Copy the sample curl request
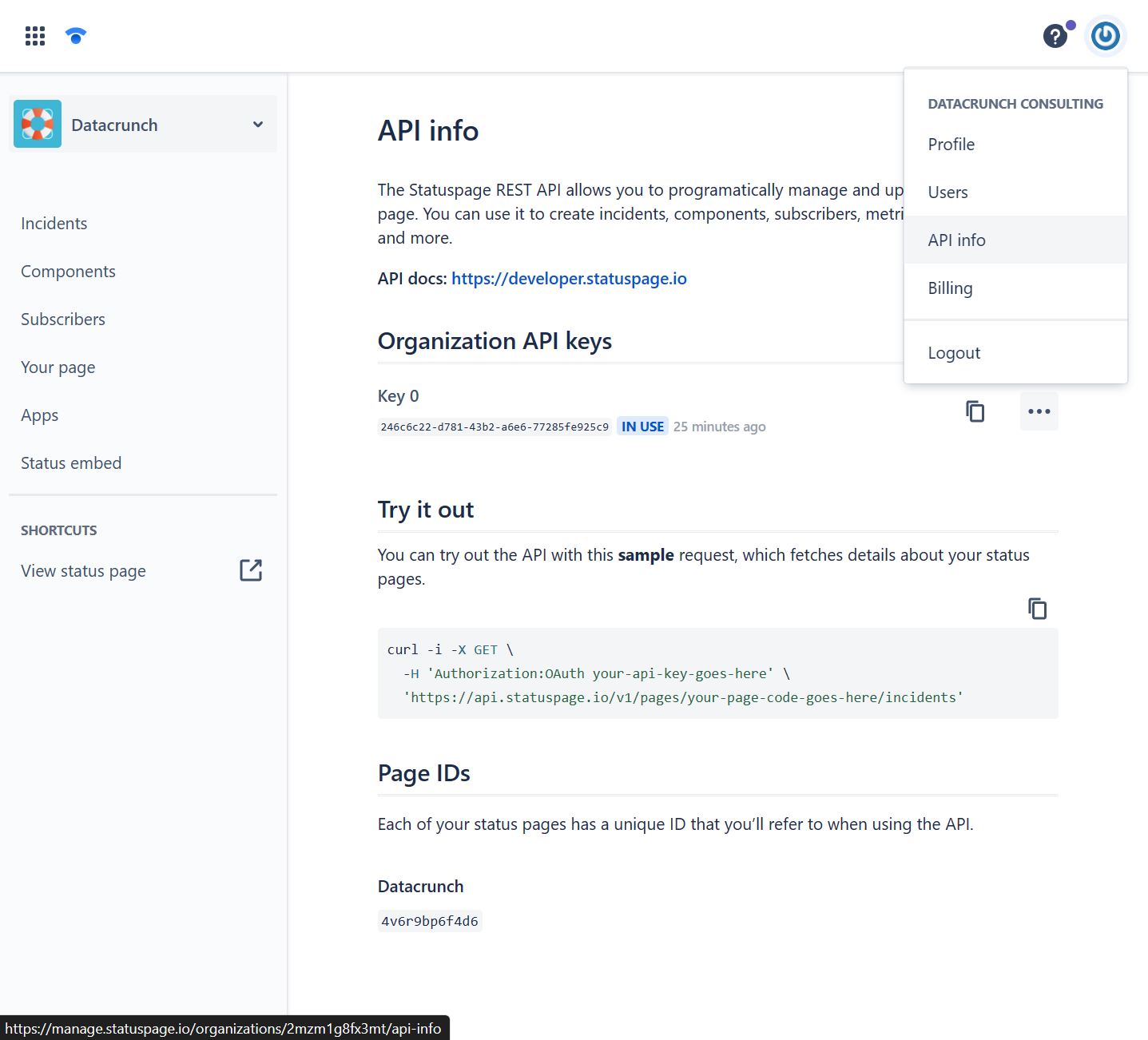The width and height of the screenshot is (1148, 1040). tap(1037, 609)
